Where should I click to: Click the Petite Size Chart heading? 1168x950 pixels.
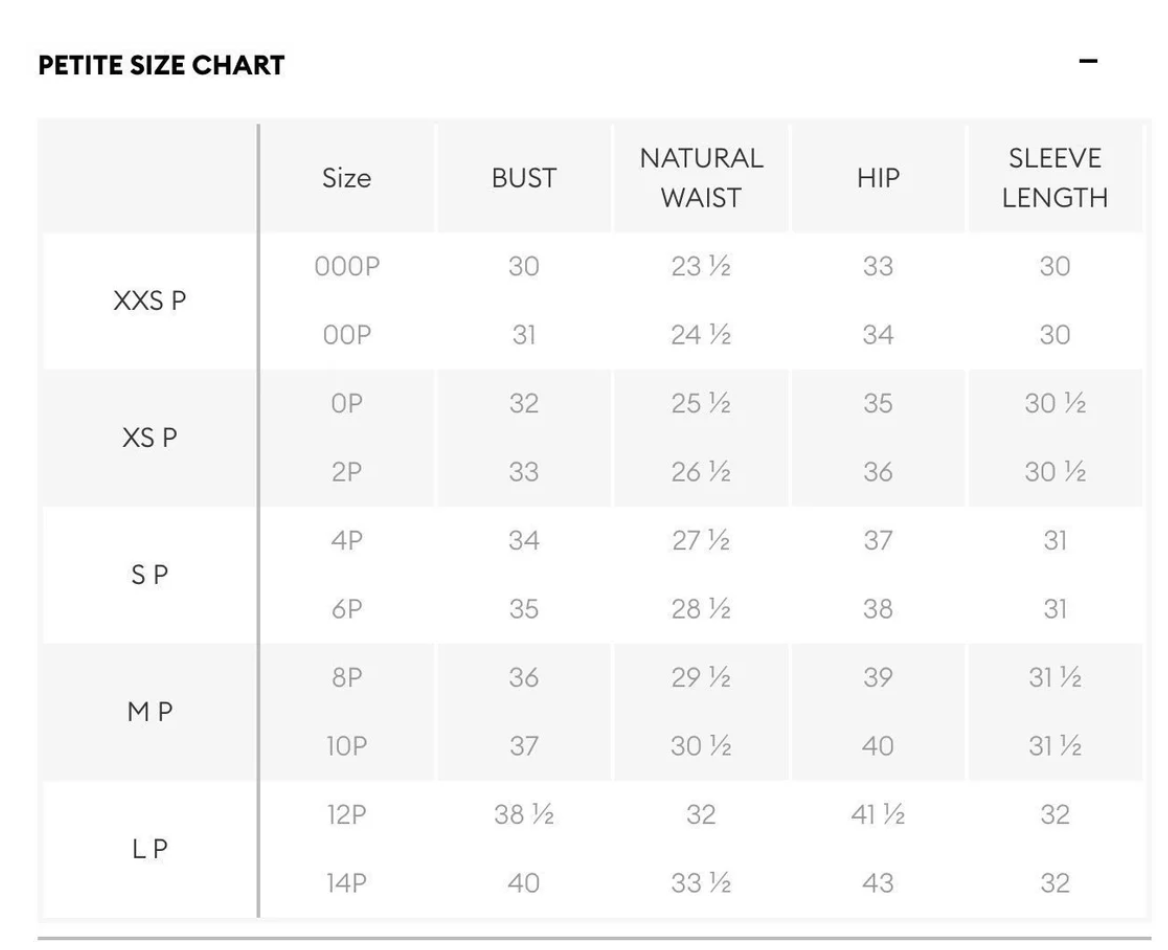click(x=161, y=66)
